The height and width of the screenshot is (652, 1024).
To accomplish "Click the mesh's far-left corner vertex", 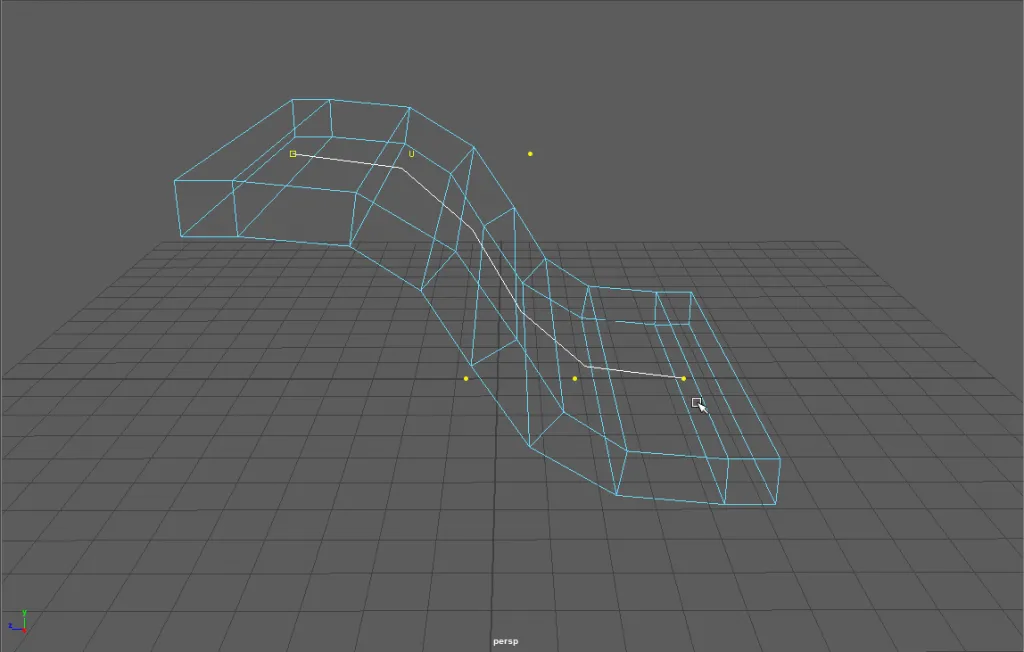I will point(175,181).
